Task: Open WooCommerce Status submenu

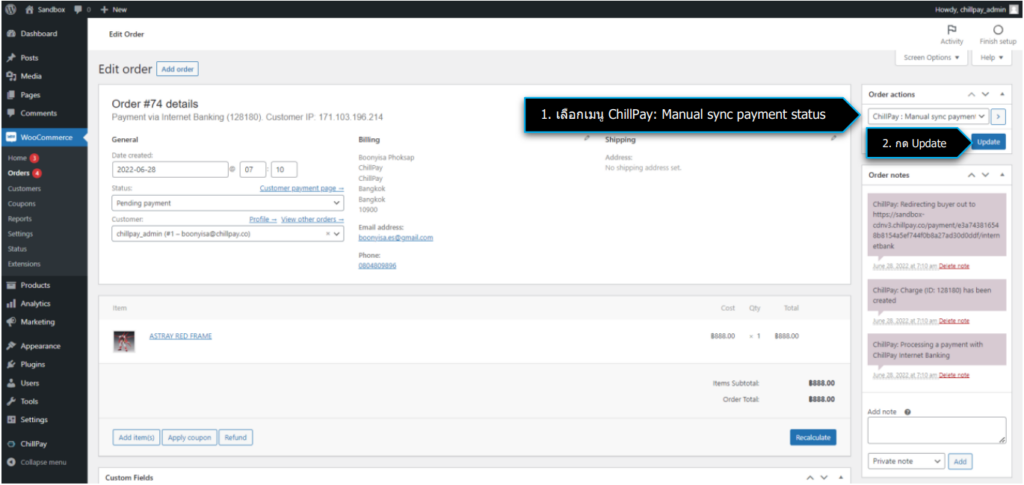Action: pos(18,249)
